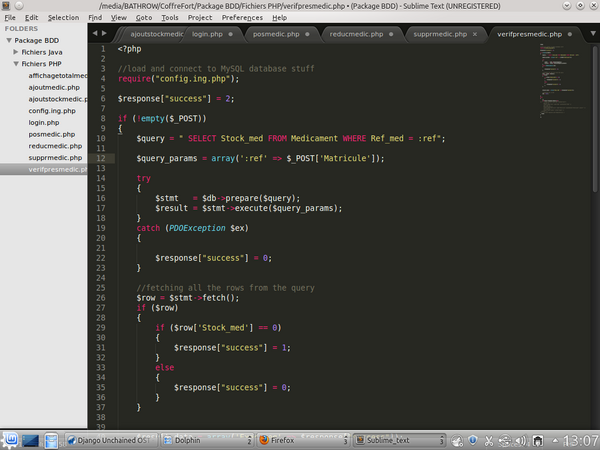Screen dimensions: 600x450
Task: Expand the Fichiers Java folder
Action: click(x=16, y=51)
